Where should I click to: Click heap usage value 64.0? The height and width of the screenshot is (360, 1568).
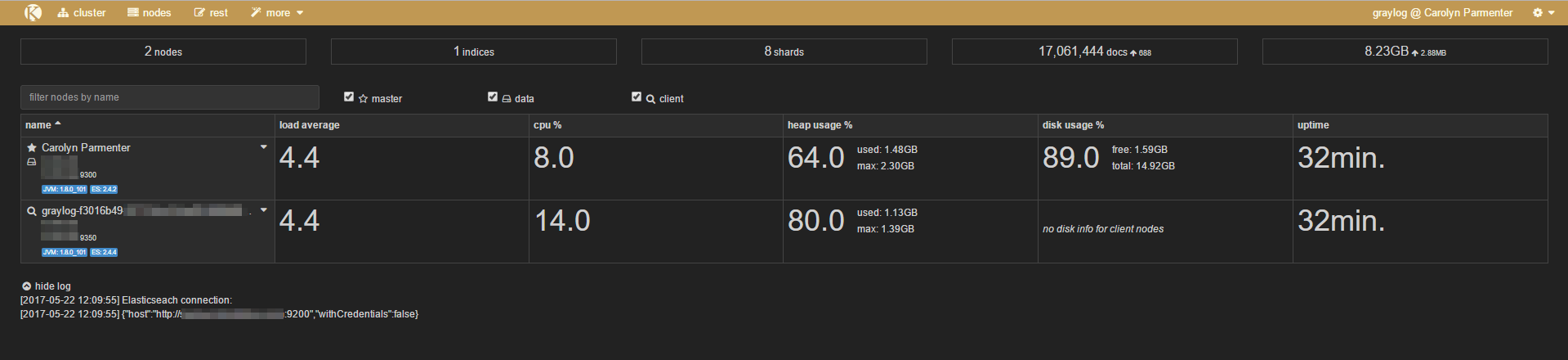coord(816,158)
